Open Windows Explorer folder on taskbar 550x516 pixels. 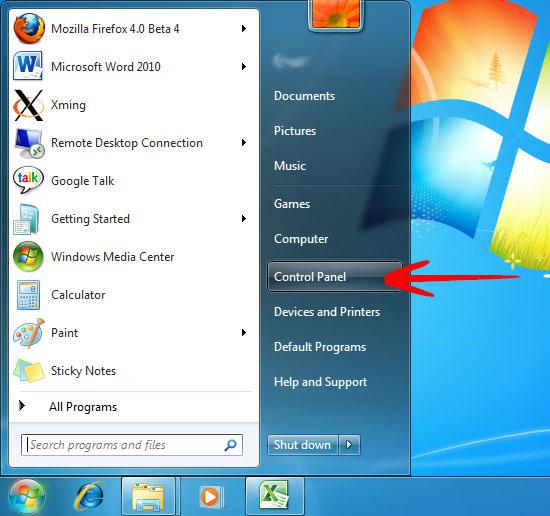coord(148,496)
